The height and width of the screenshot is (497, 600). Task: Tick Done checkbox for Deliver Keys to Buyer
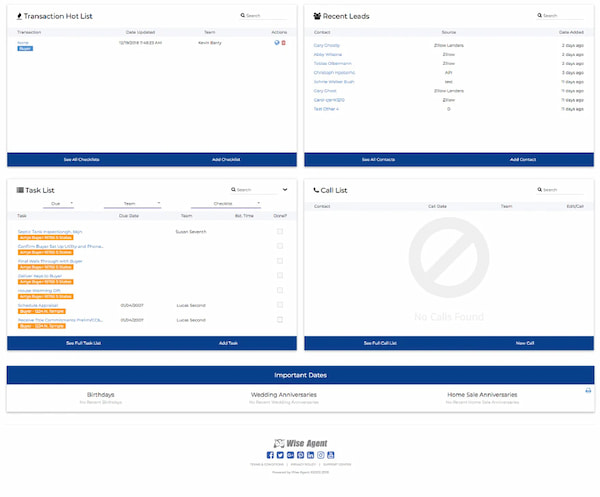(279, 275)
